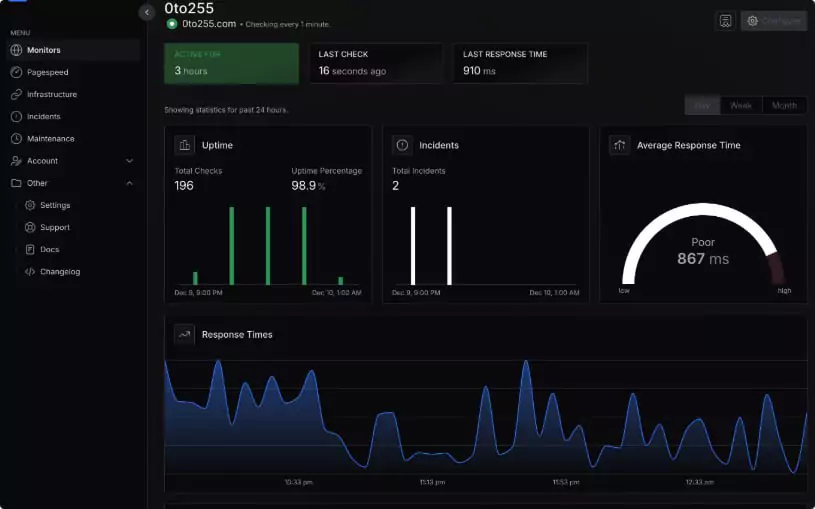Click the 196 total checks value
Image resolution: width=815 pixels, height=509 pixels.
click(184, 186)
